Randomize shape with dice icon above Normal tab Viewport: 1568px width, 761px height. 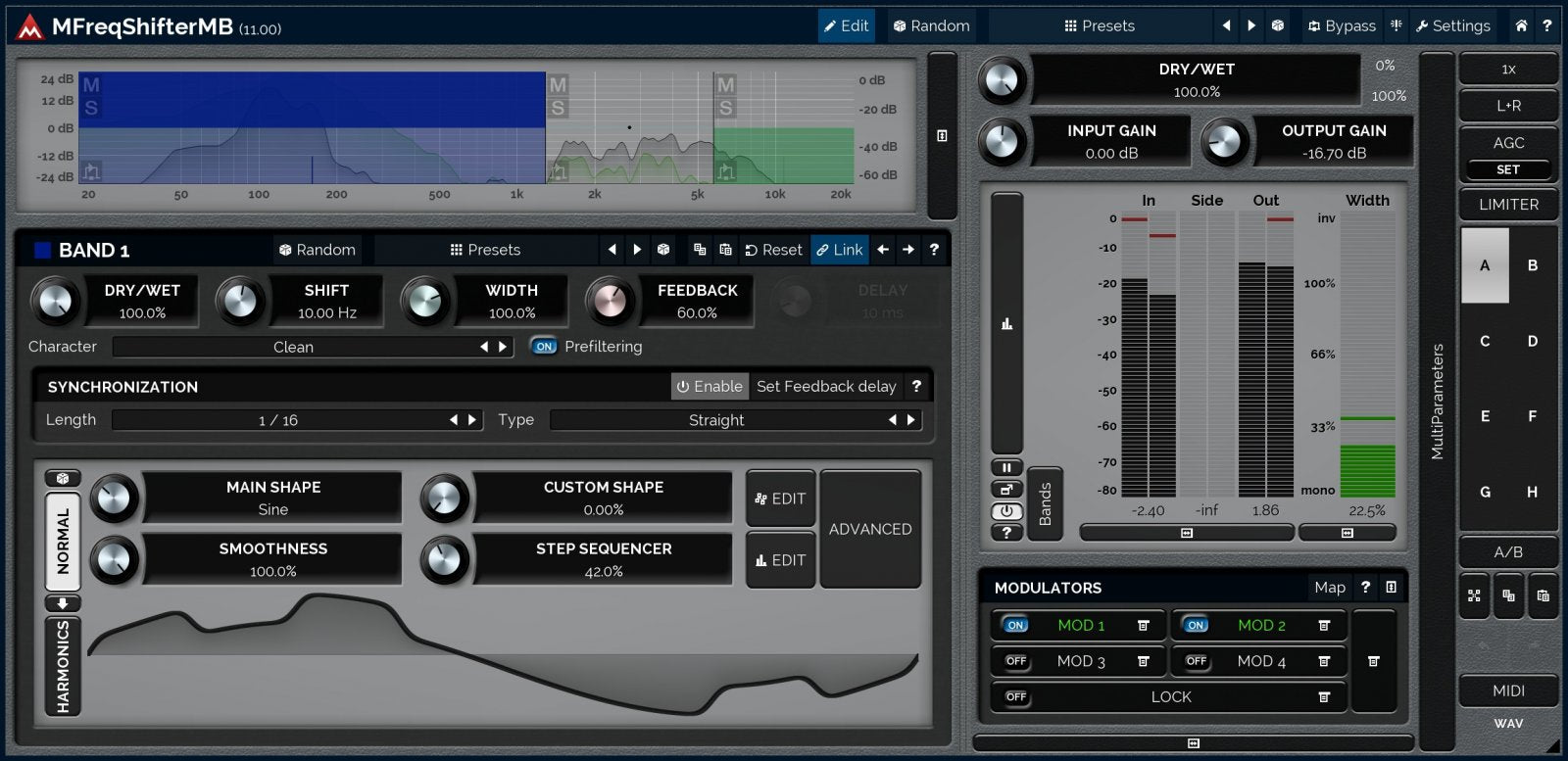tap(63, 478)
